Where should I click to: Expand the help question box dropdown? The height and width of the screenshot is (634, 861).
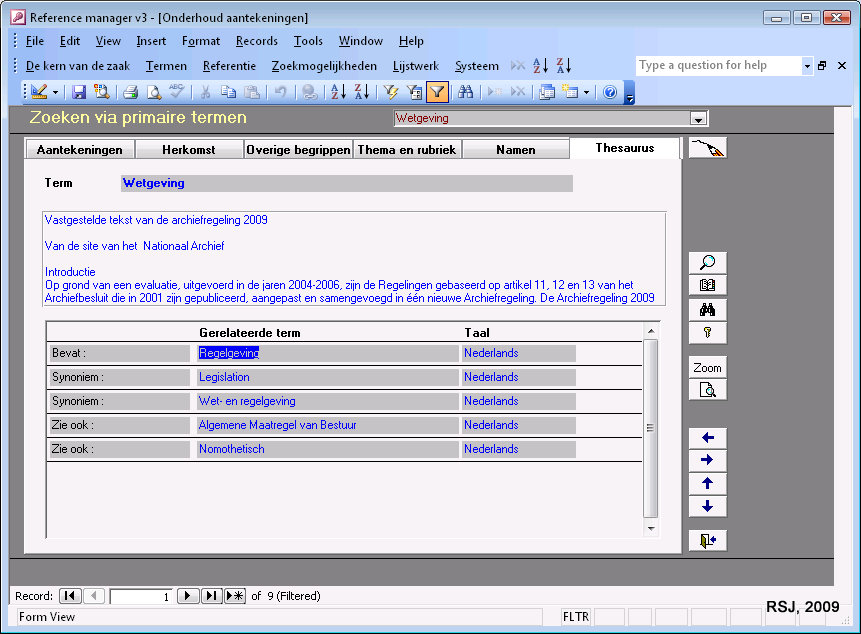(x=807, y=66)
